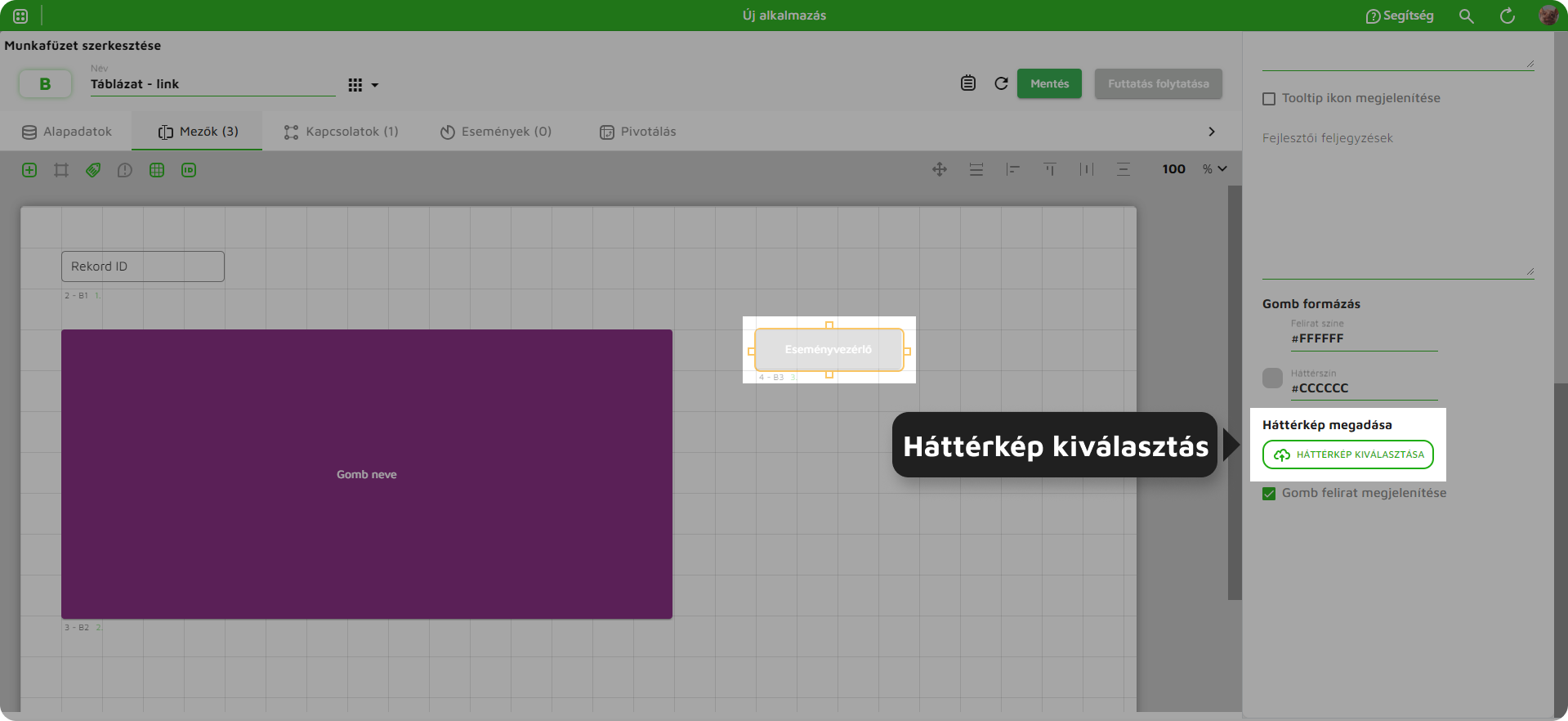Click the green tag label icon
The height and width of the screenshot is (721, 1568).
point(93,170)
